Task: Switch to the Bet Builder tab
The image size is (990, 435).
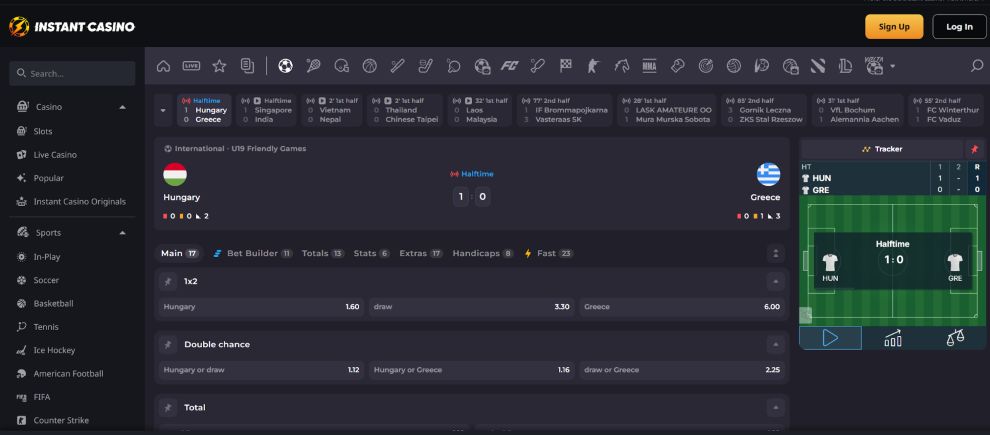Action: [x=250, y=253]
